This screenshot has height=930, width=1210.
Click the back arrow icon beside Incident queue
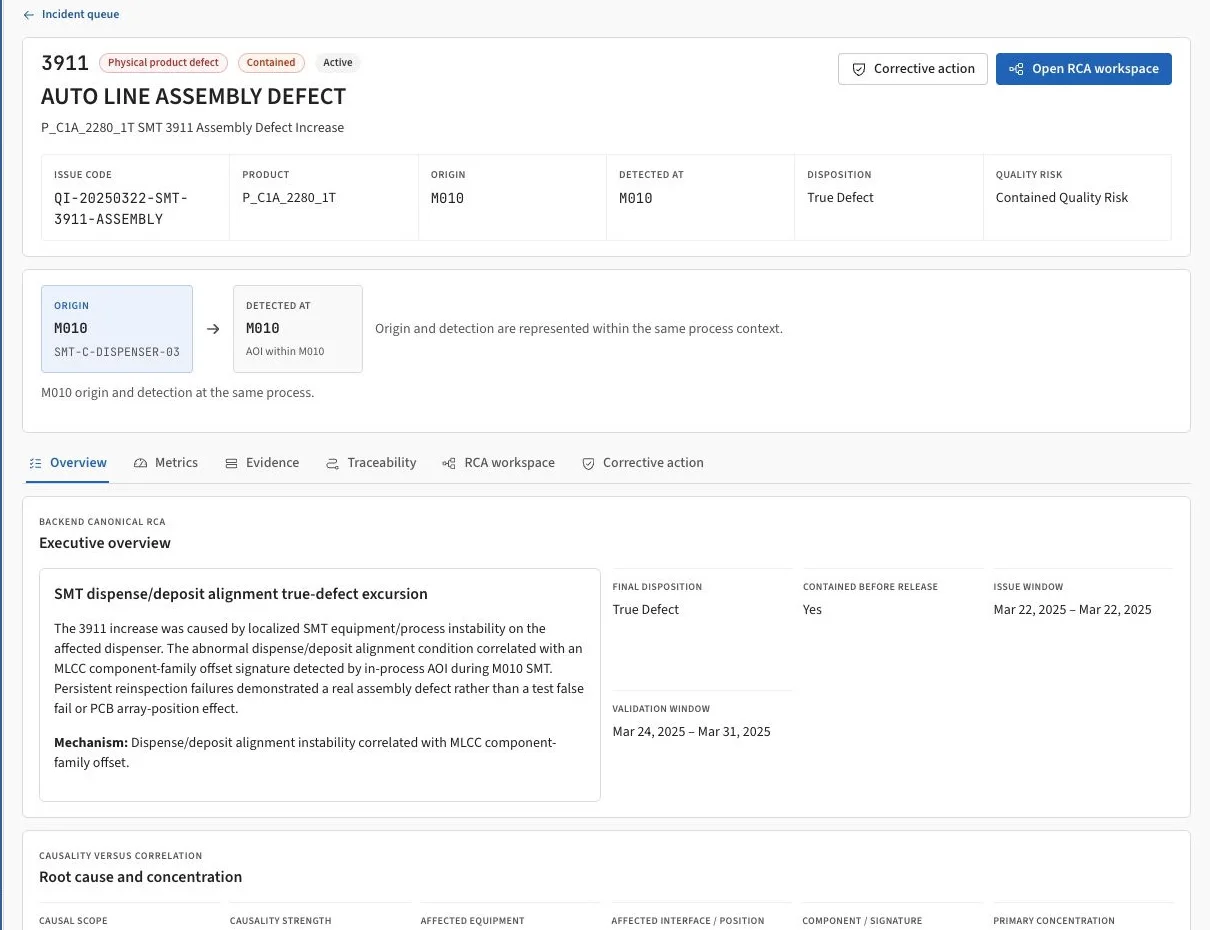[29, 15]
